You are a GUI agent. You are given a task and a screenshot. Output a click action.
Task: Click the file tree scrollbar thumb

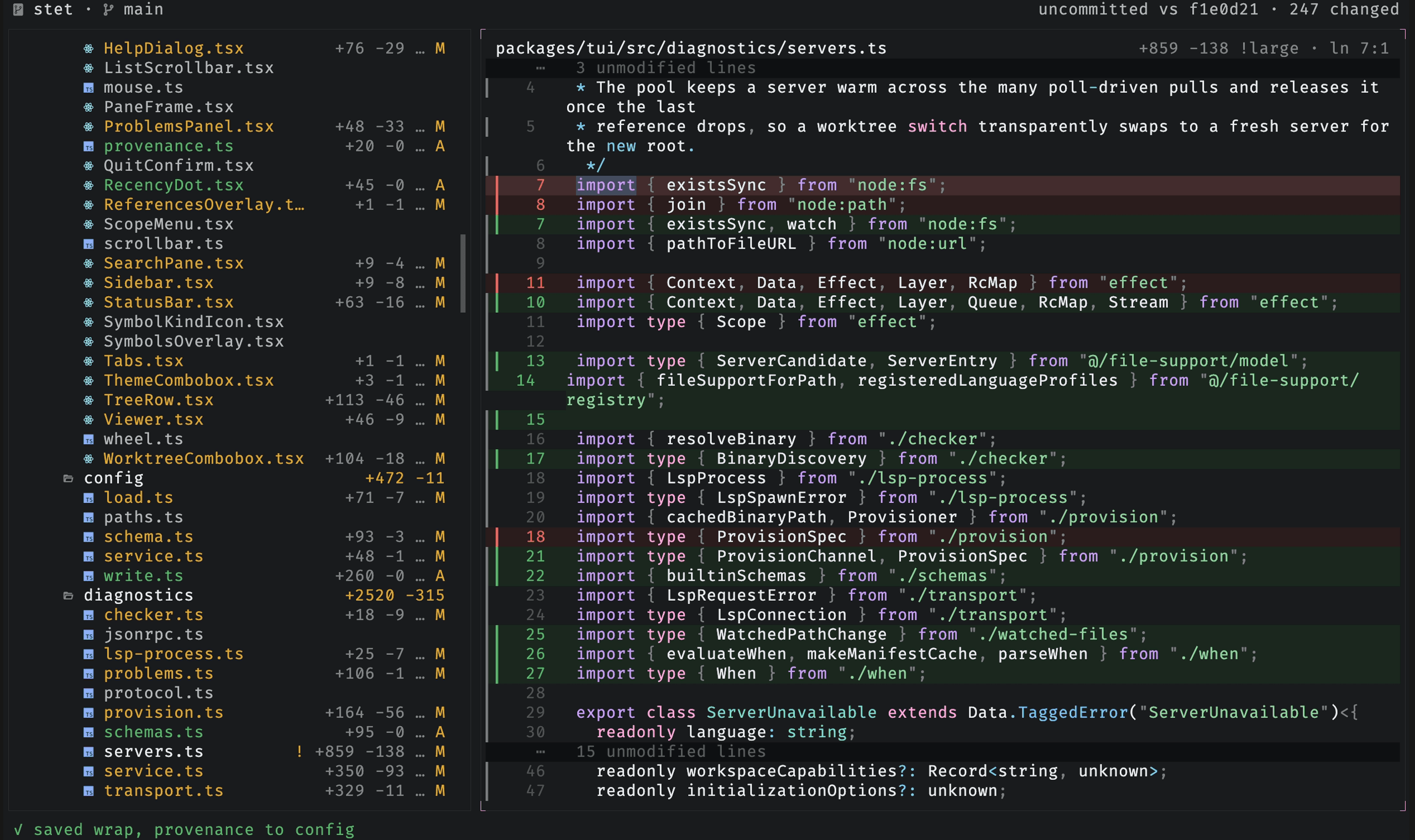coord(463,274)
